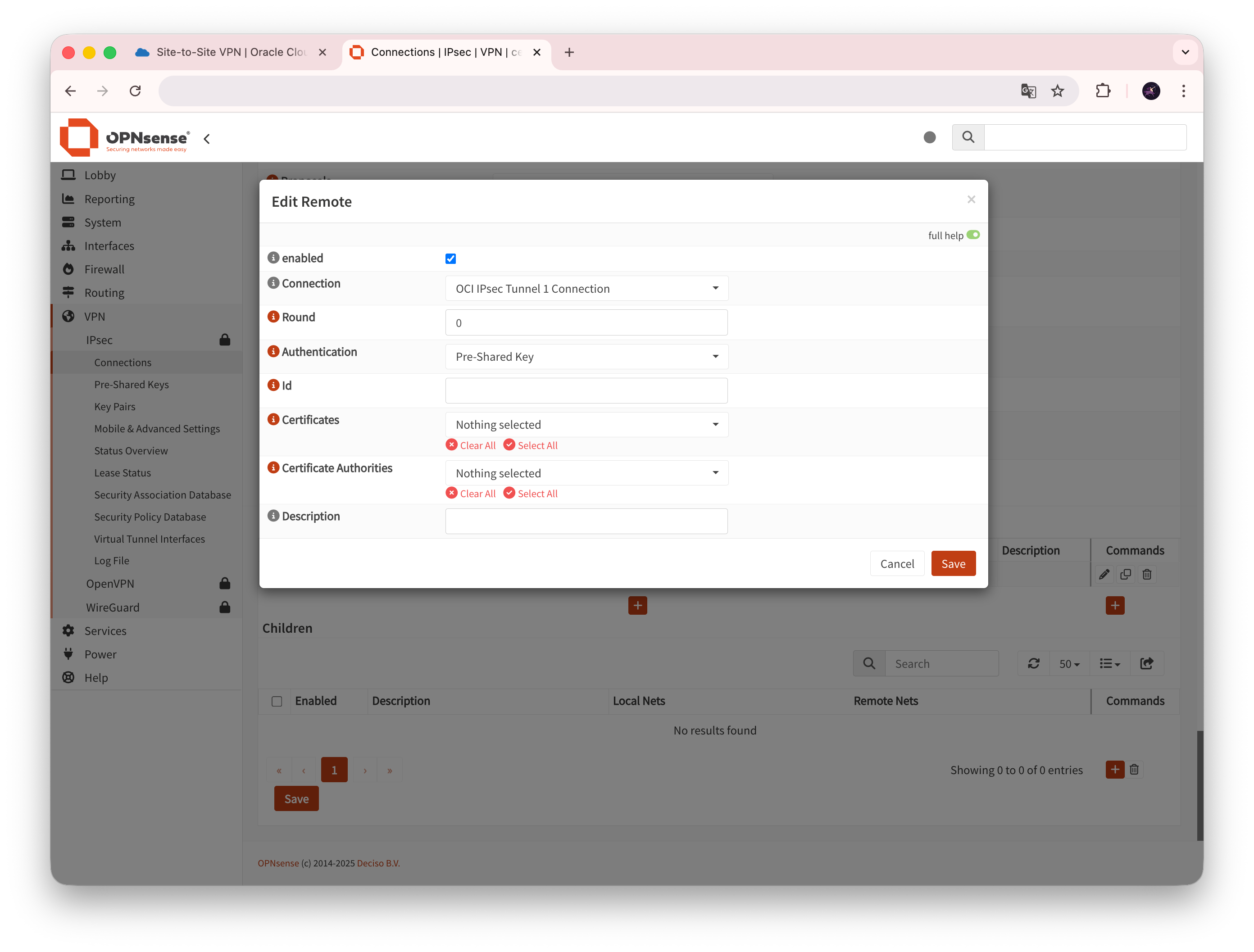Screen dimensions: 1254x952
Task: Close the Edit Remote dialog with X
Action: tap(971, 199)
